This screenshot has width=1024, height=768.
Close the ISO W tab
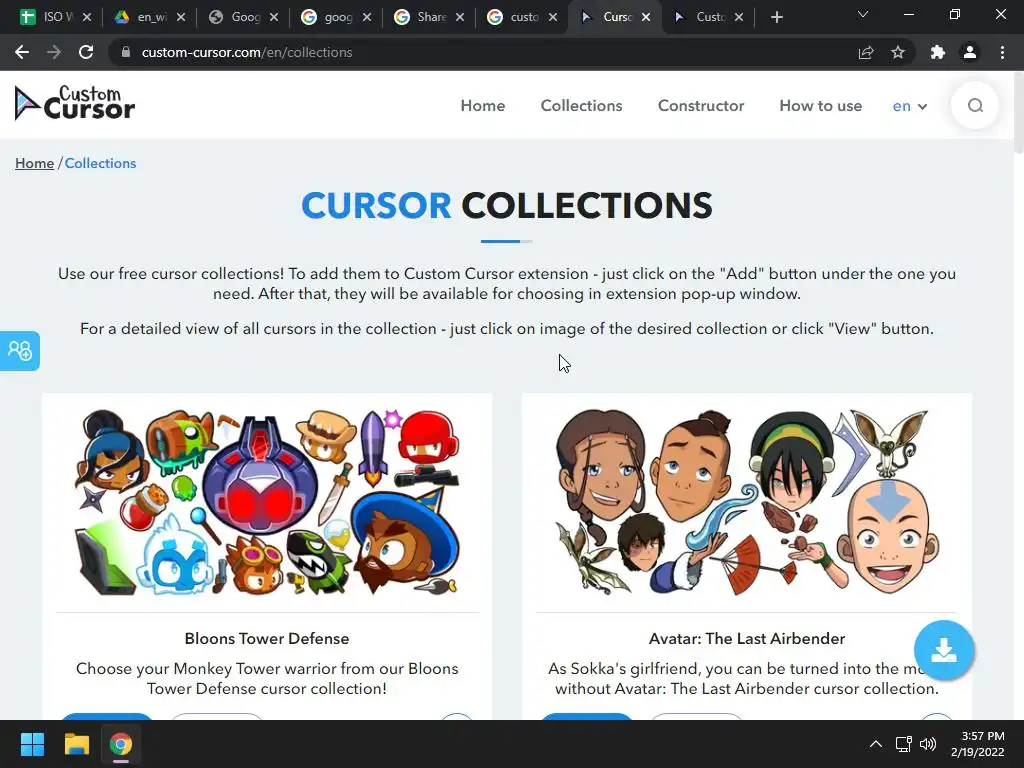click(87, 17)
